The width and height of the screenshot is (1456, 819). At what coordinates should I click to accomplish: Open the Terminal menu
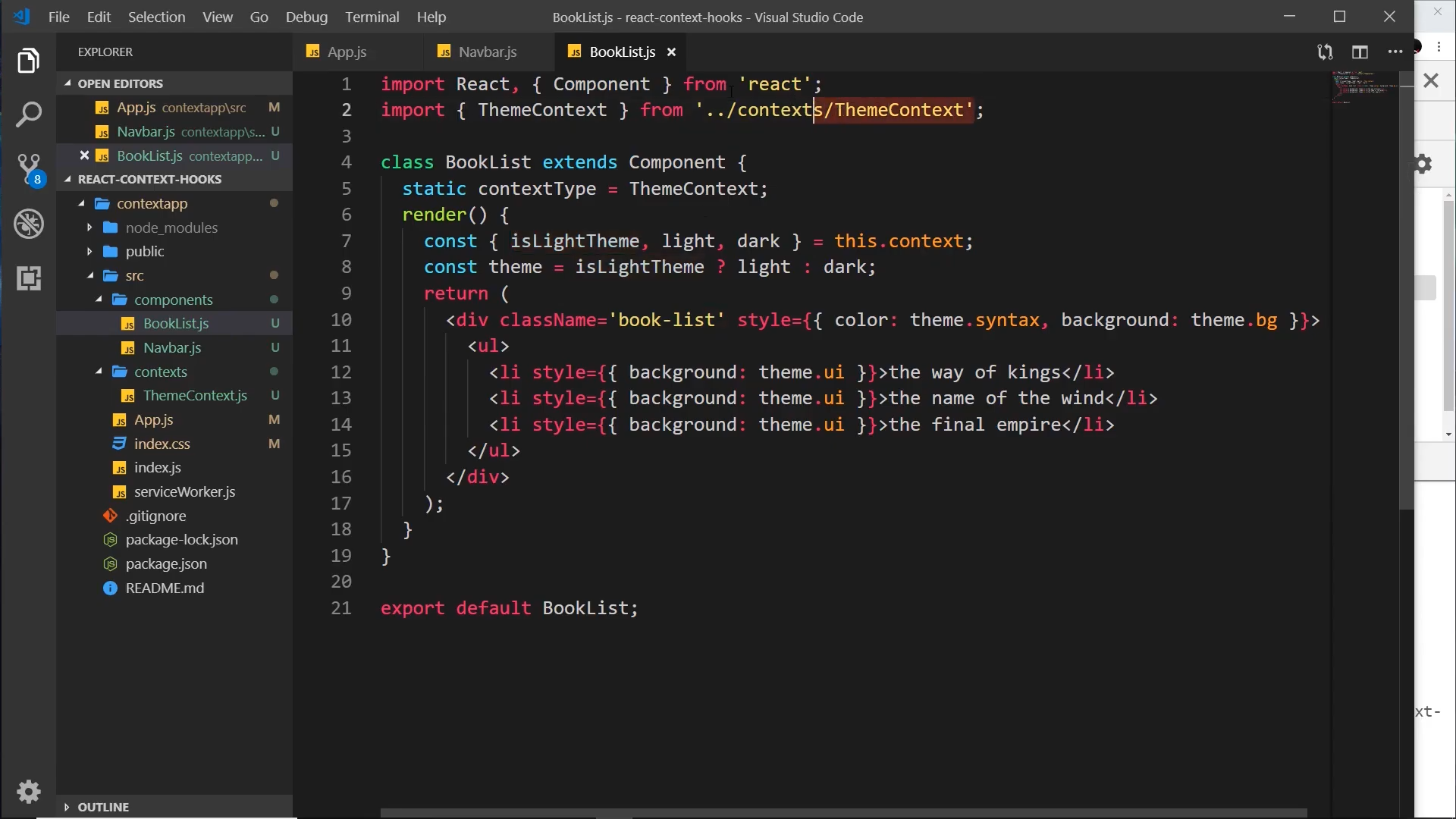pos(372,17)
